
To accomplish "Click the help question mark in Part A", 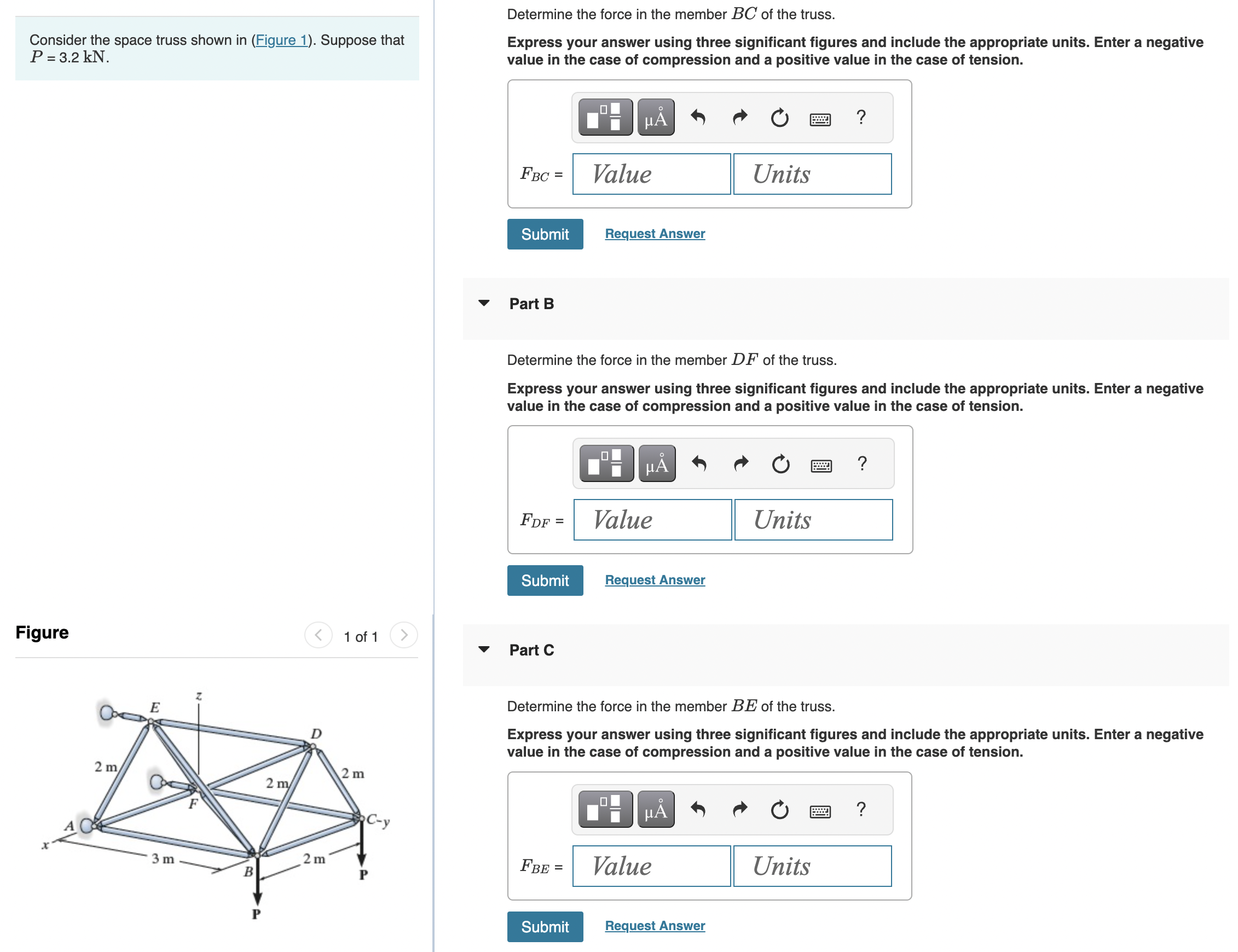I will (x=861, y=117).
